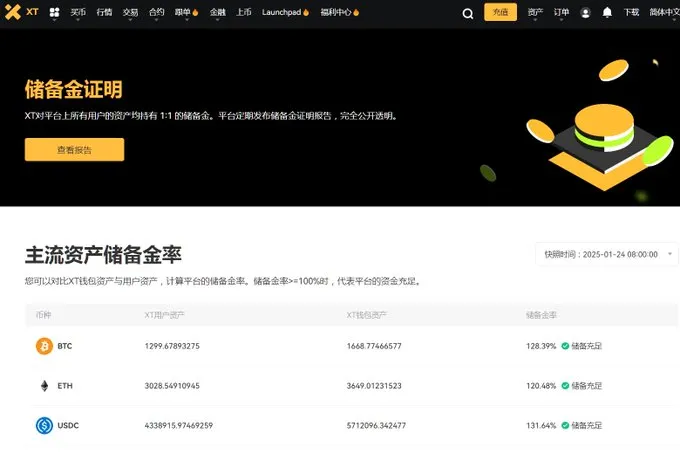Open the 金融 menu

click(x=218, y=12)
